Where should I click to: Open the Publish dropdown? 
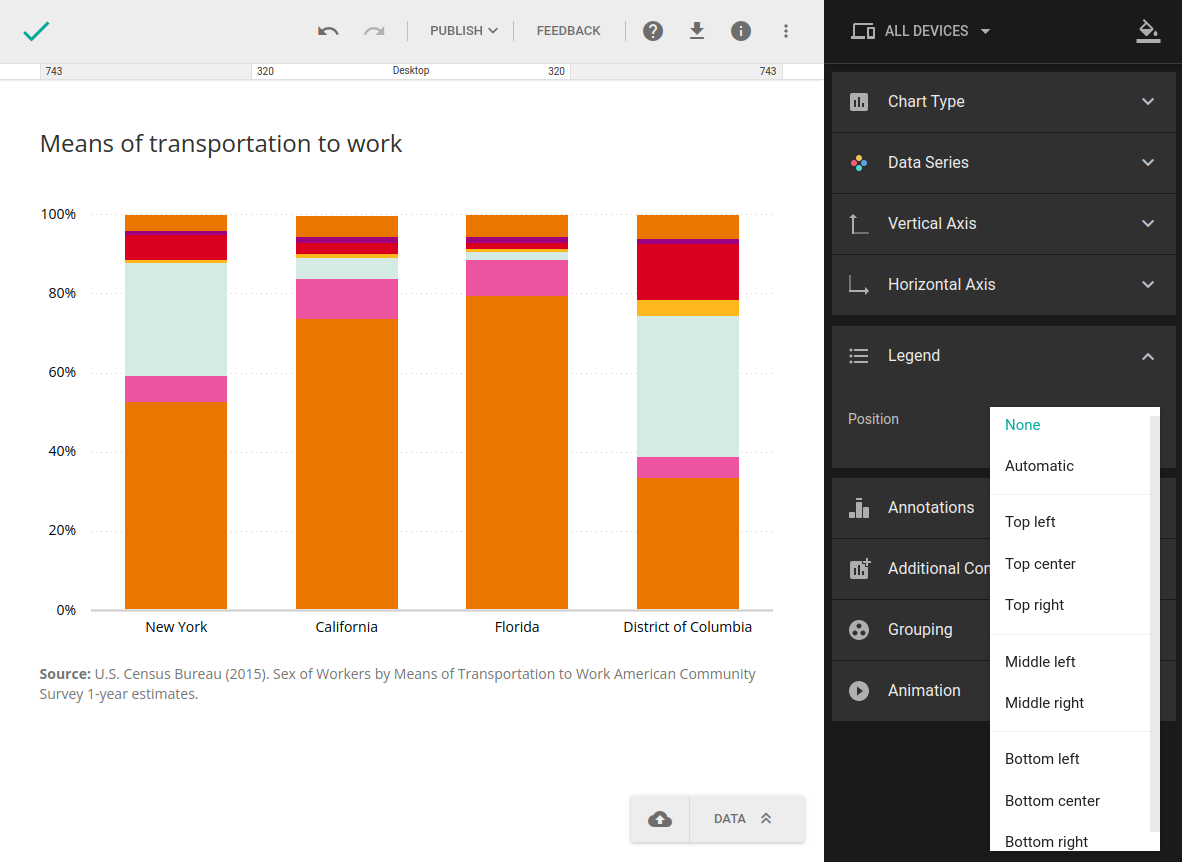point(463,31)
